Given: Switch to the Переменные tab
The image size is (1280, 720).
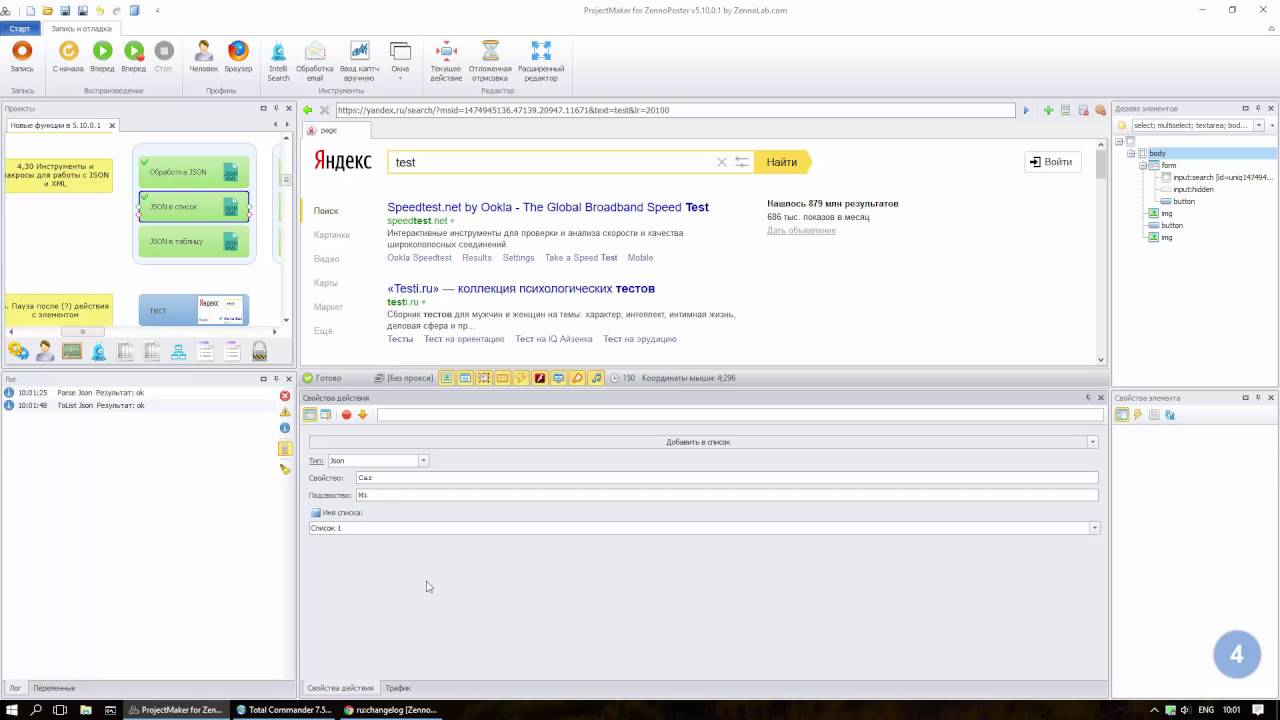Looking at the screenshot, I should click(x=54, y=688).
